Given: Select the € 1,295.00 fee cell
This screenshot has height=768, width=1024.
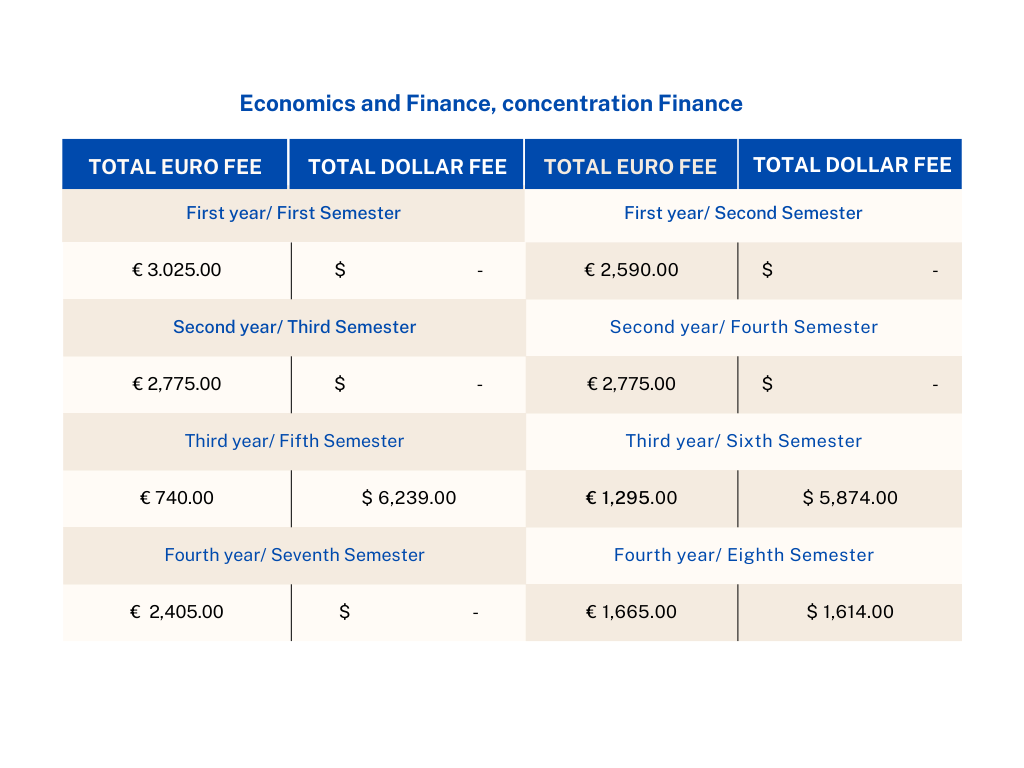Looking at the screenshot, I should 632,498.
